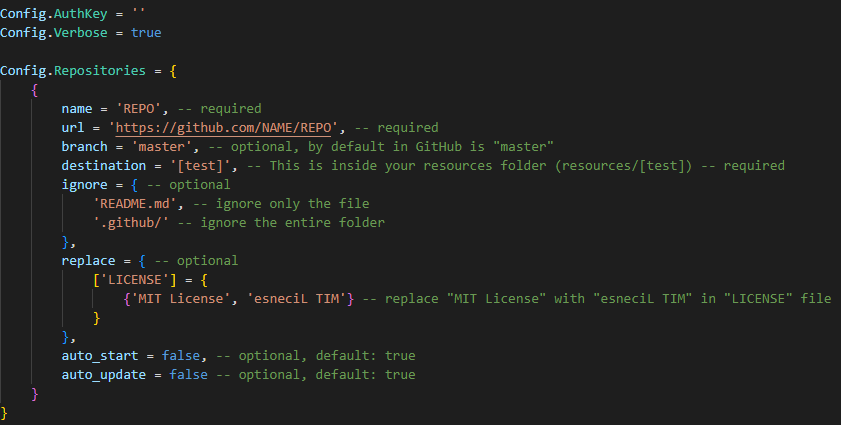Click the ['LICENSE'] key

(x=135, y=280)
